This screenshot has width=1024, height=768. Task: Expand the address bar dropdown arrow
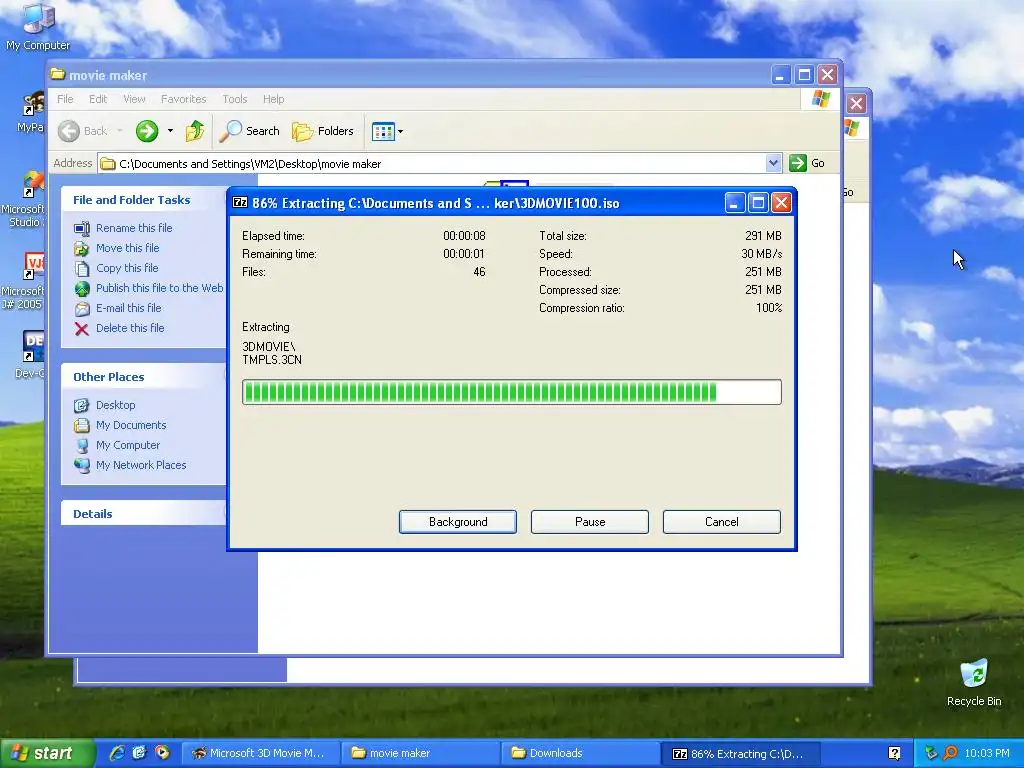point(773,163)
